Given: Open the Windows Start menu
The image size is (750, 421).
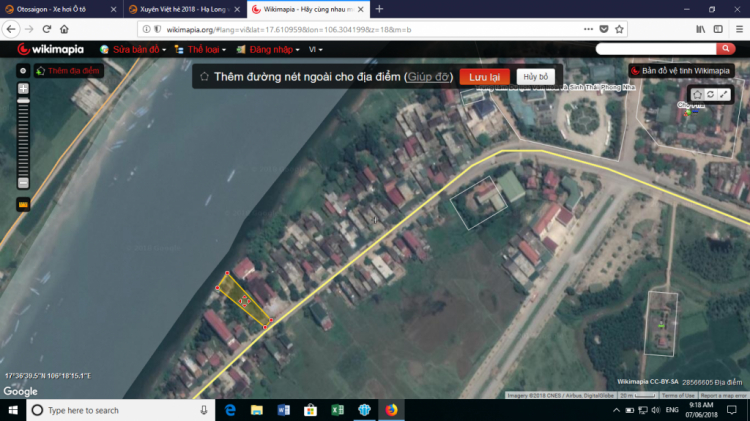Looking at the screenshot, I should (13, 410).
